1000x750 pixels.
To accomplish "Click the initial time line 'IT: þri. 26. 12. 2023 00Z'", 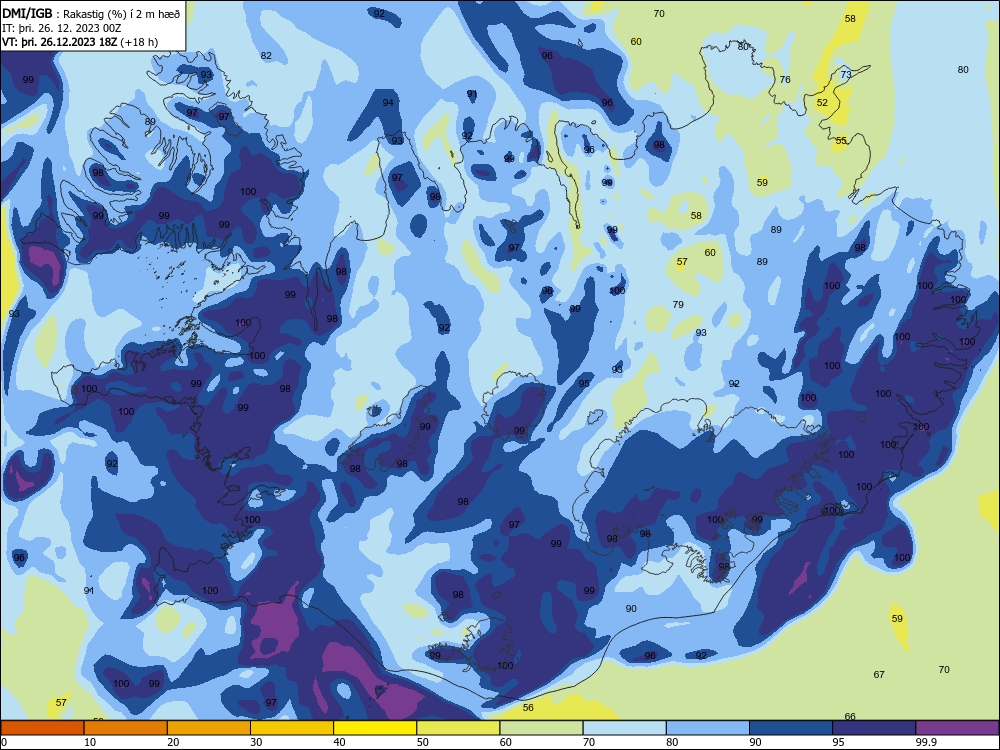I will click(62, 28).
